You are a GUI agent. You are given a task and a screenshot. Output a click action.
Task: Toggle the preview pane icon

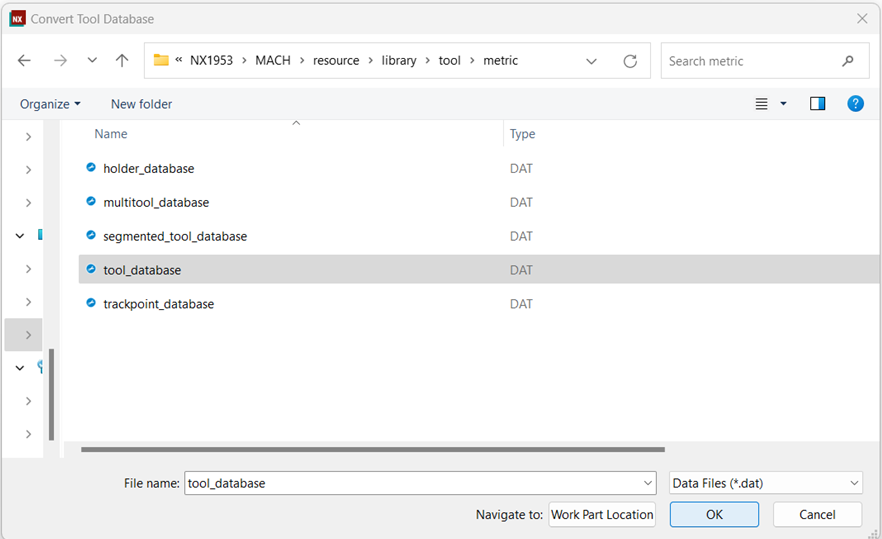pos(817,104)
